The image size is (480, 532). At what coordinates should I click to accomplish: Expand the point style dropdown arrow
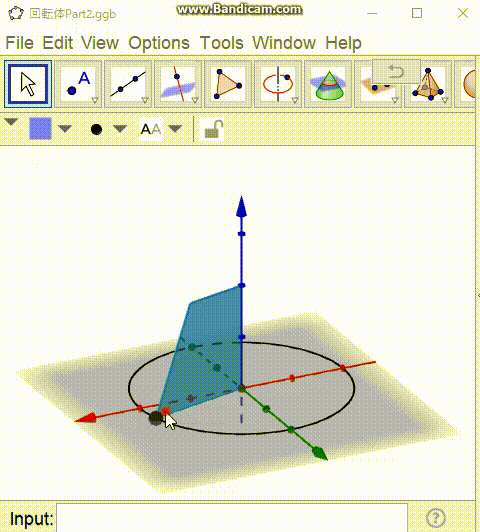click(x=120, y=129)
